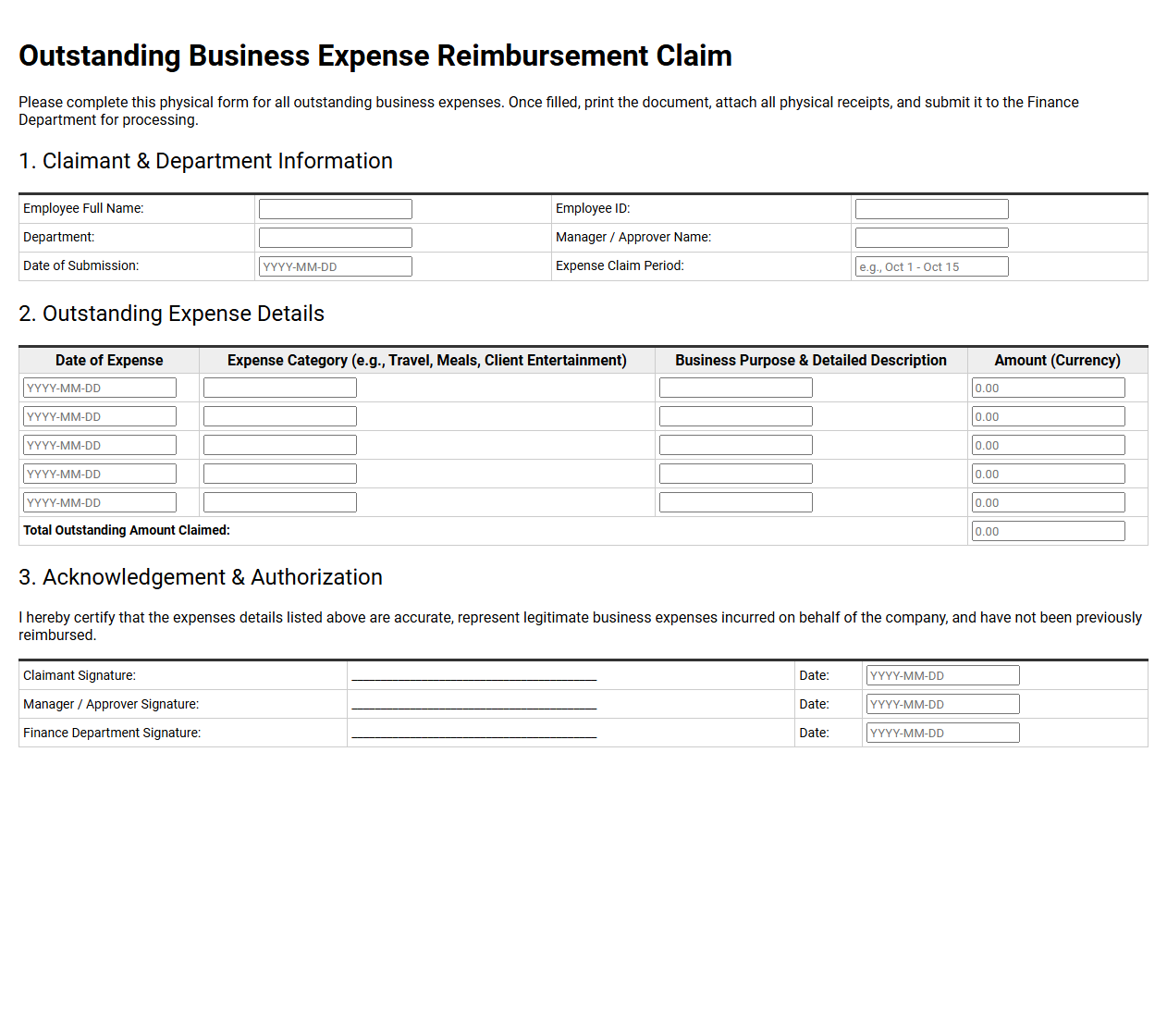Screen dimensions: 1167x1036
Task: Click '2. Outstanding Expense Details' heading
Action: [x=171, y=314]
